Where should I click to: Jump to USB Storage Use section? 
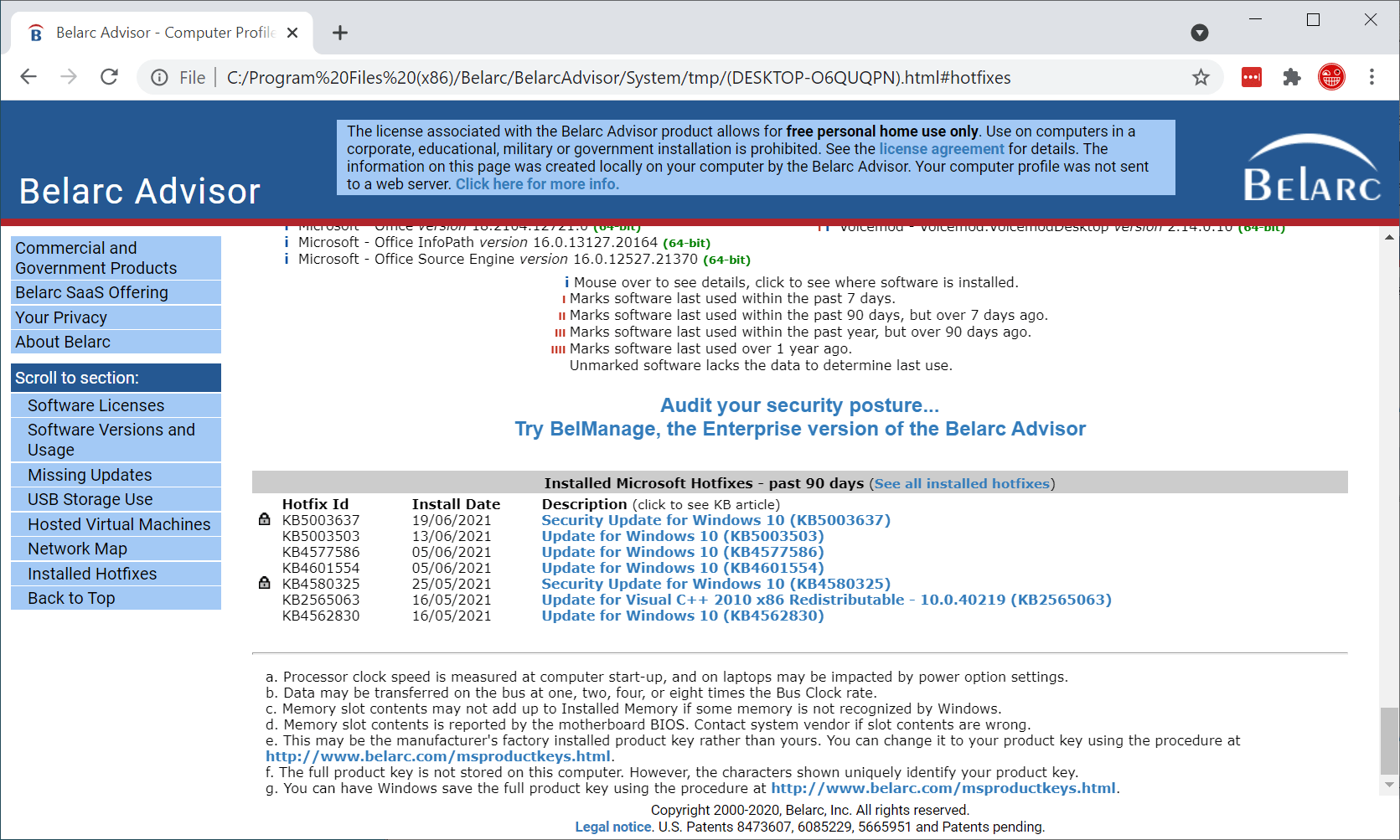[x=116, y=499]
